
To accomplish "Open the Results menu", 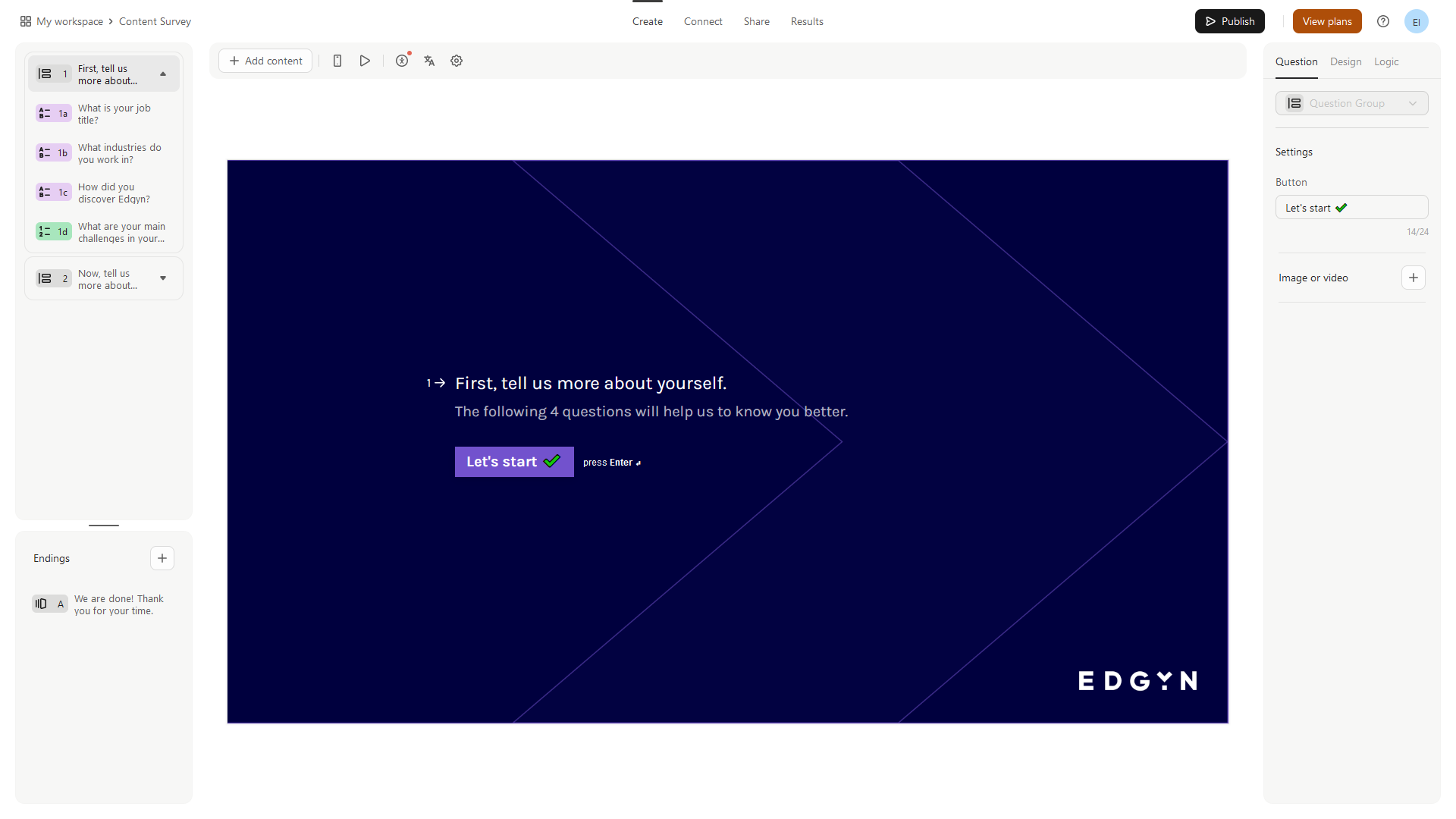I will [806, 21].
